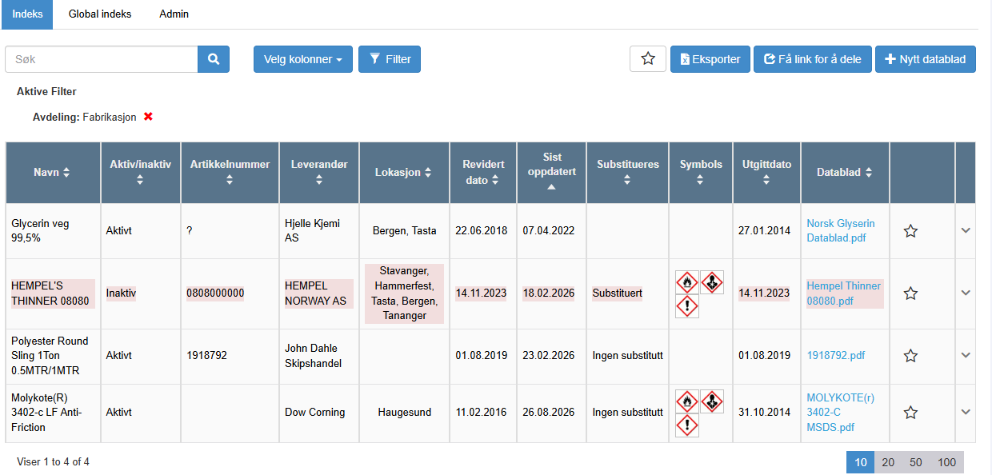992x475 pixels.
Task: Open the Admin tab
Action: [174, 14]
